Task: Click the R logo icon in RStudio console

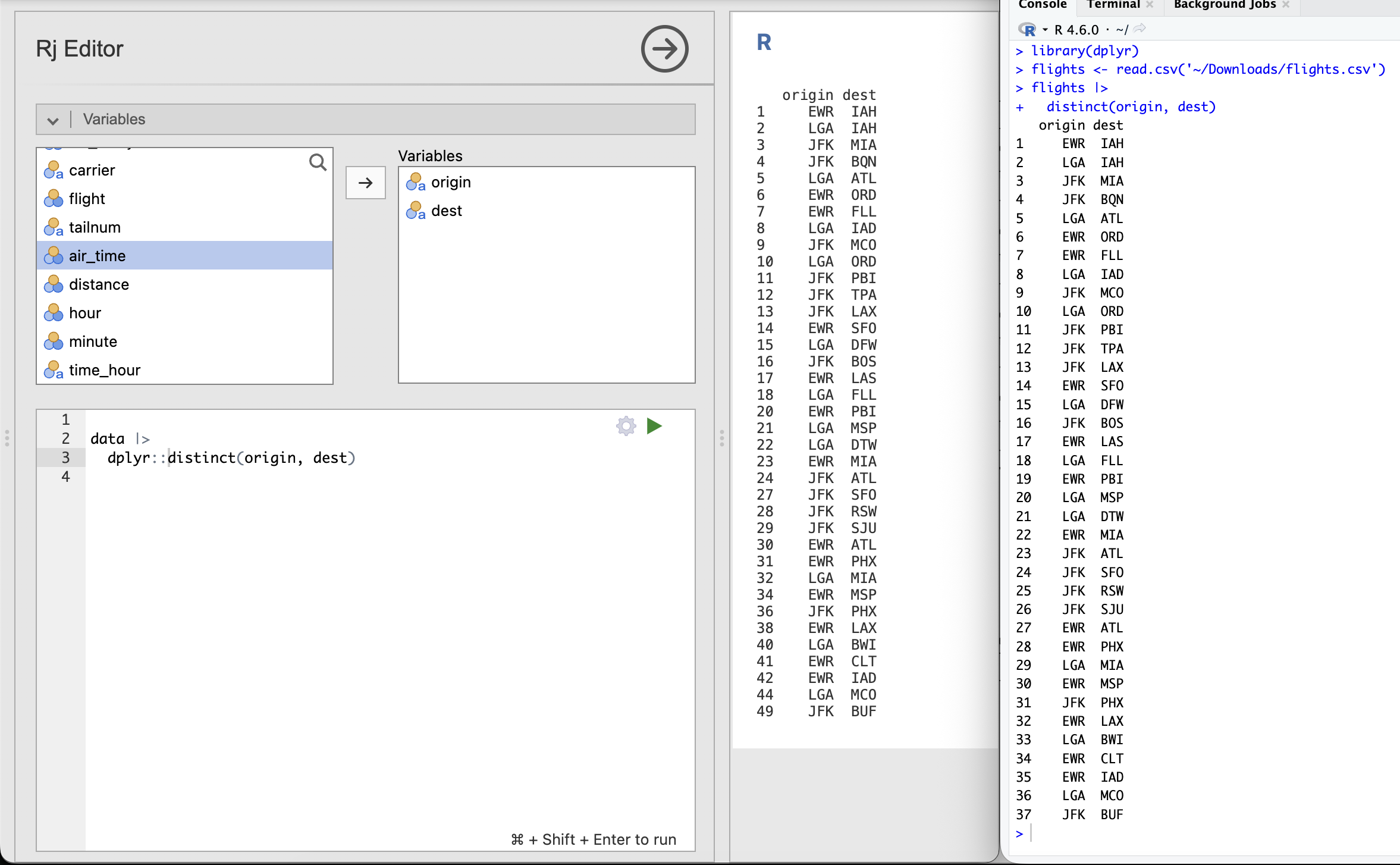Action: click(x=1027, y=29)
